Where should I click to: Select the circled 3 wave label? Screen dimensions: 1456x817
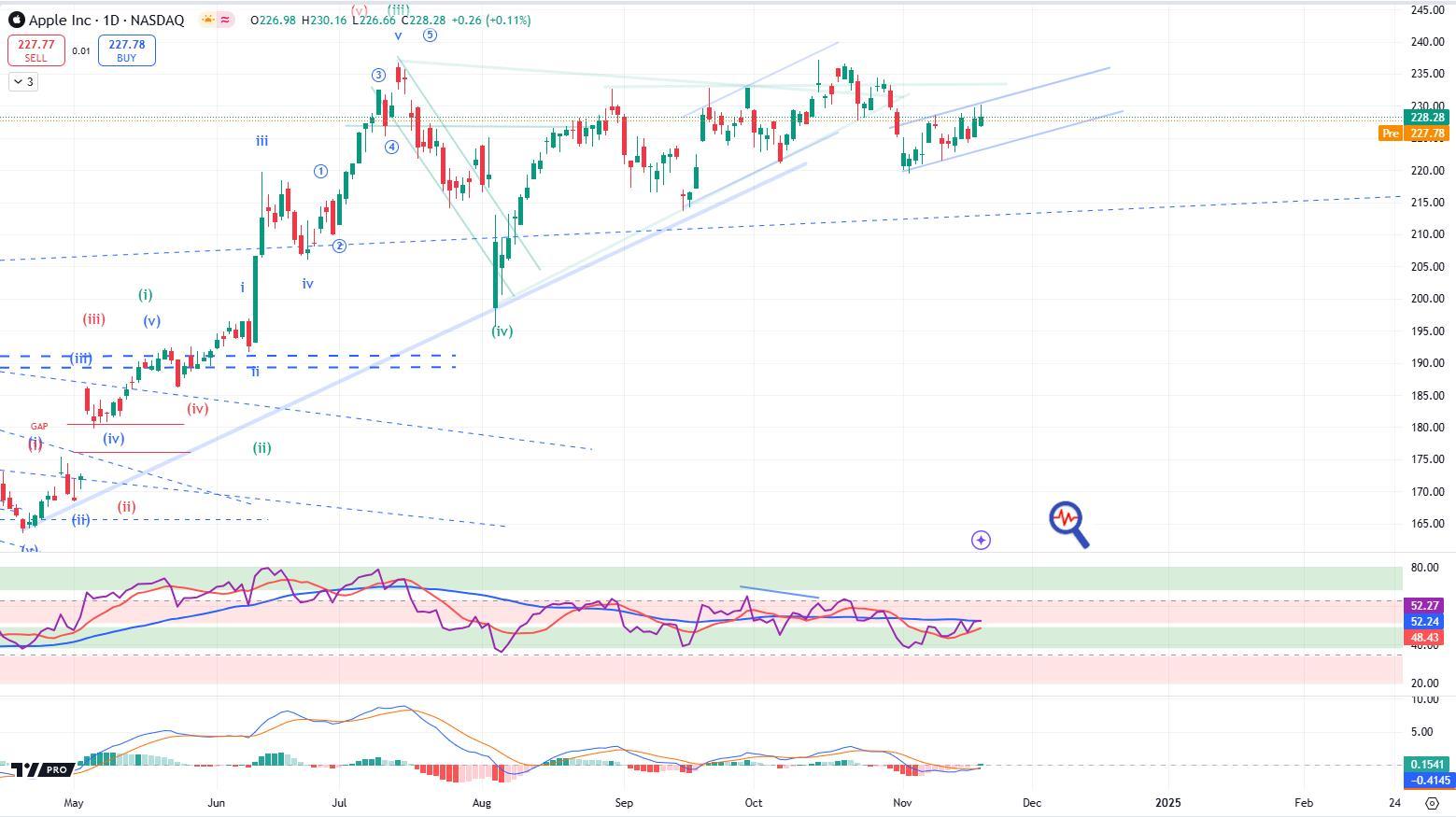[x=378, y=76]
